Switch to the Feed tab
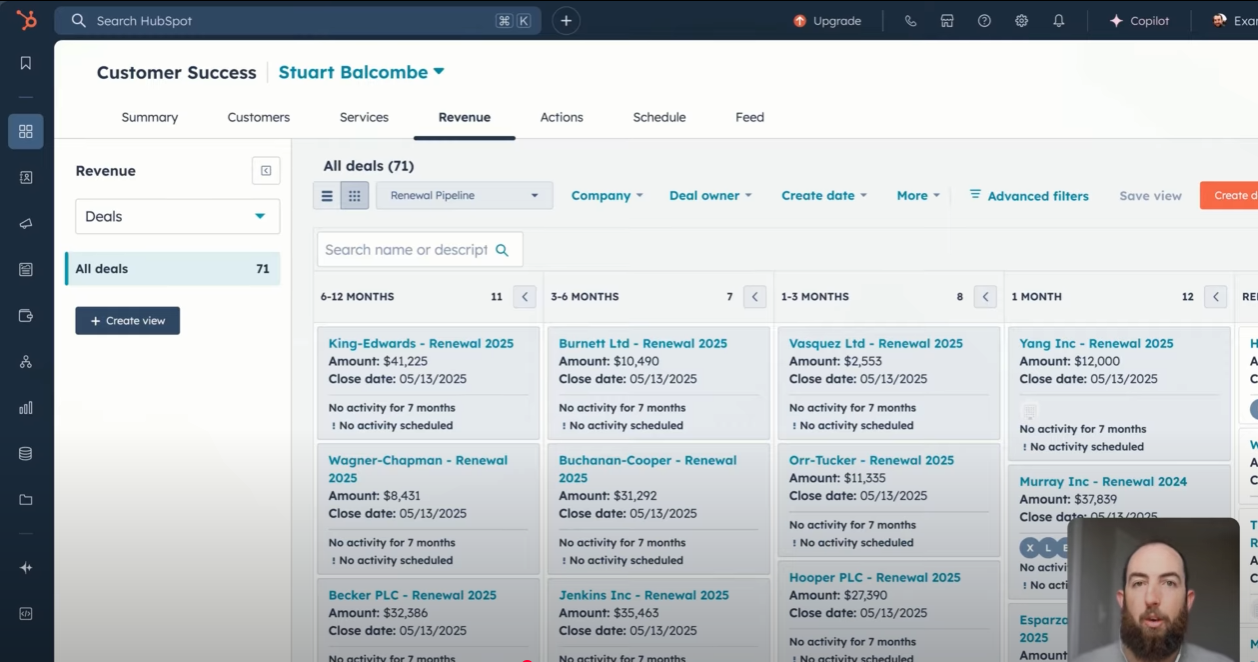The image size is (1258, 662). [750, 117]
